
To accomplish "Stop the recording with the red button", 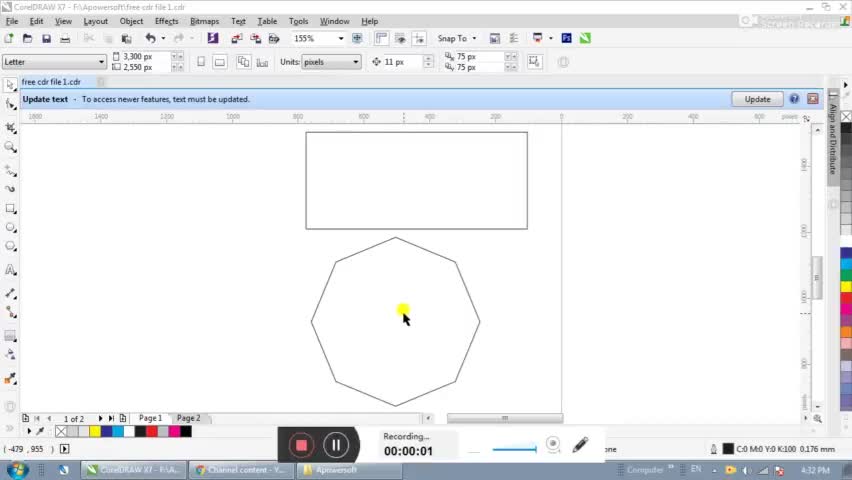I will coord(301,445).
